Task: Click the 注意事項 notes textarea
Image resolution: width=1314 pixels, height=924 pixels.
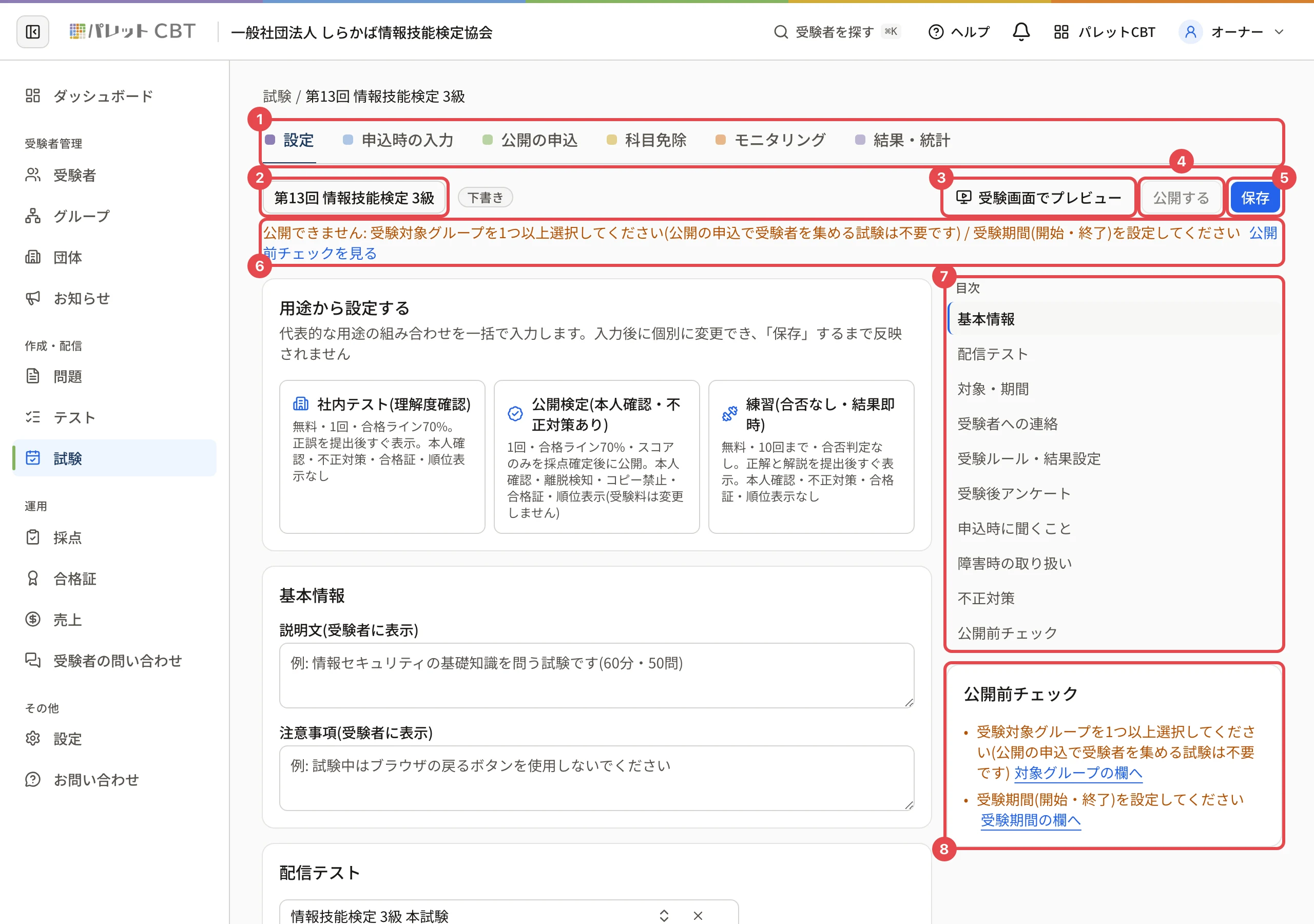Action: coord(596,778)
